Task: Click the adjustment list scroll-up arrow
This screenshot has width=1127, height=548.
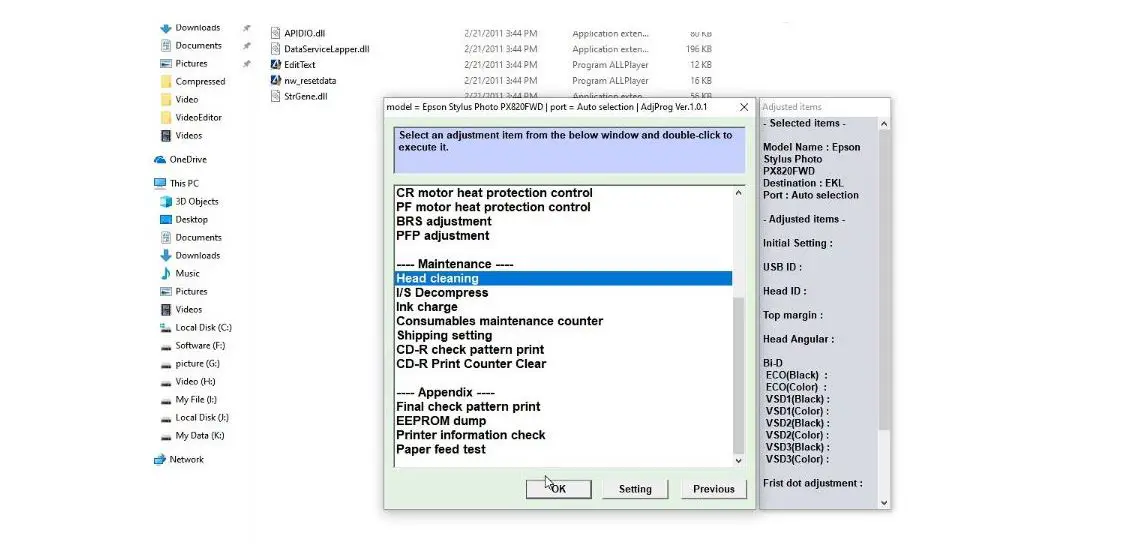Action: 739,193
